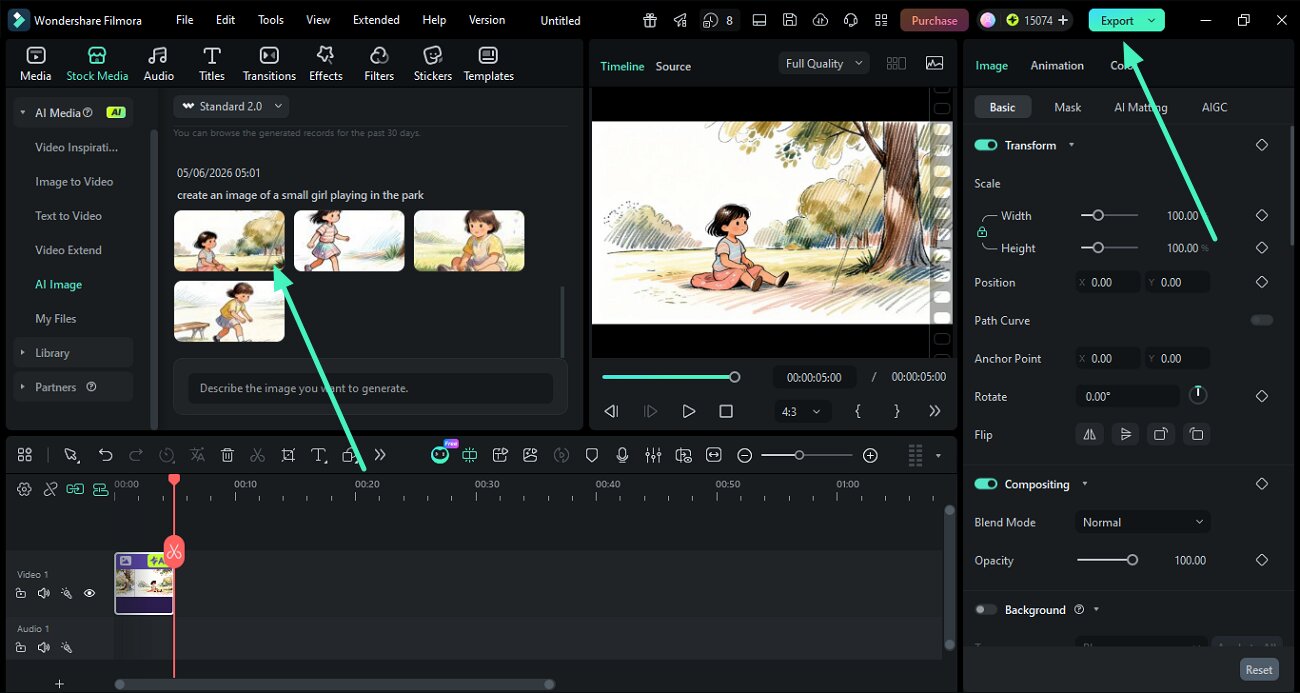The height and width of the screenshot is (693, 1300).
Task: Mute the Audio 1 track speaker icon
Action: pos(43,647)
